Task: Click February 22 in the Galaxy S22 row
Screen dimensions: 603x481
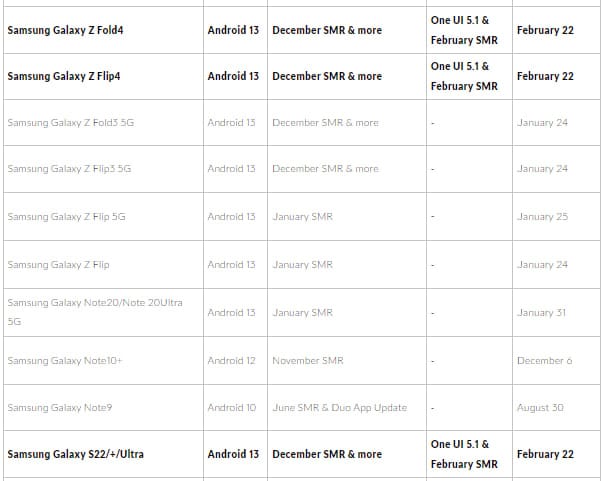Action: (x=545, y=454)
